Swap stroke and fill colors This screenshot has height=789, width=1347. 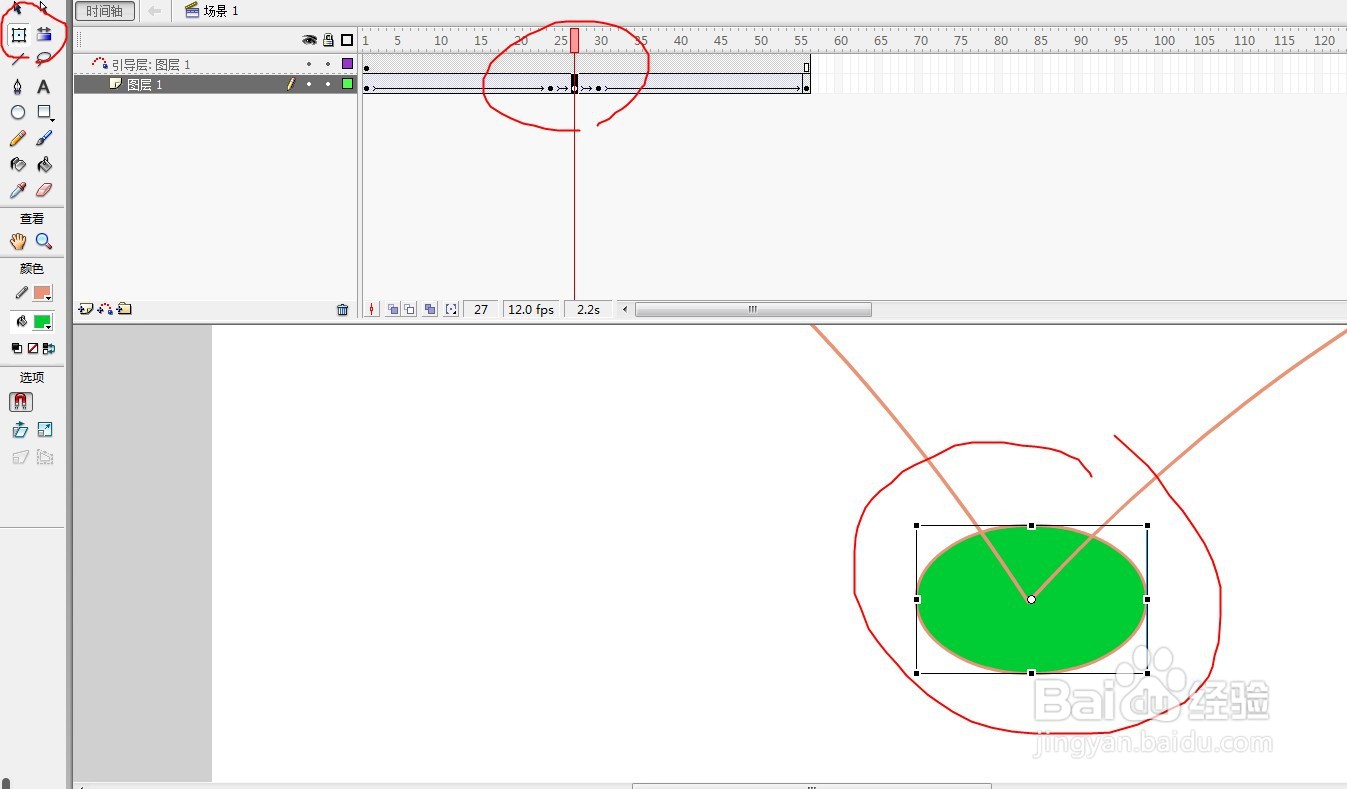pyautogui.click(x=48, y=348)
